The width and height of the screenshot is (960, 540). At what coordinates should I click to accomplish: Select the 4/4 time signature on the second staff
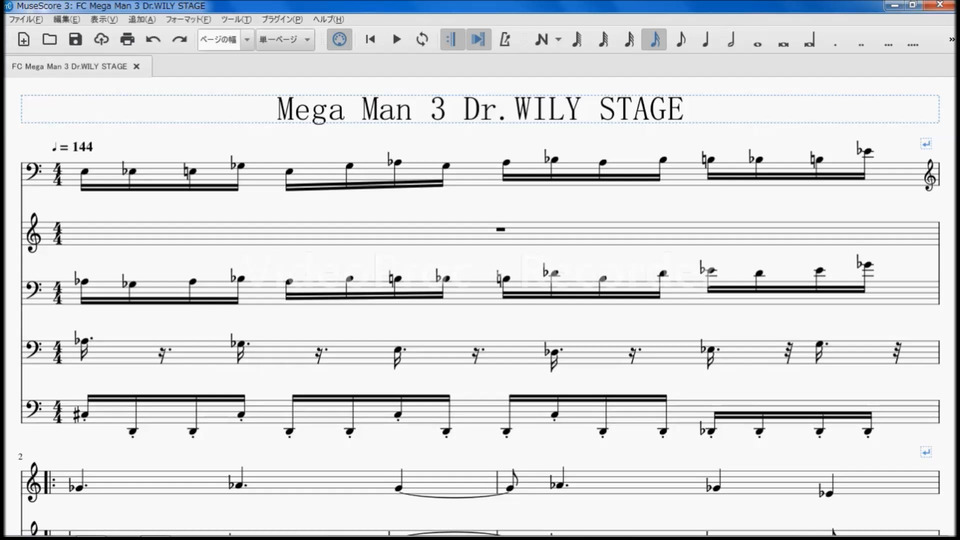pyautogui.click(x=58, y=234)
